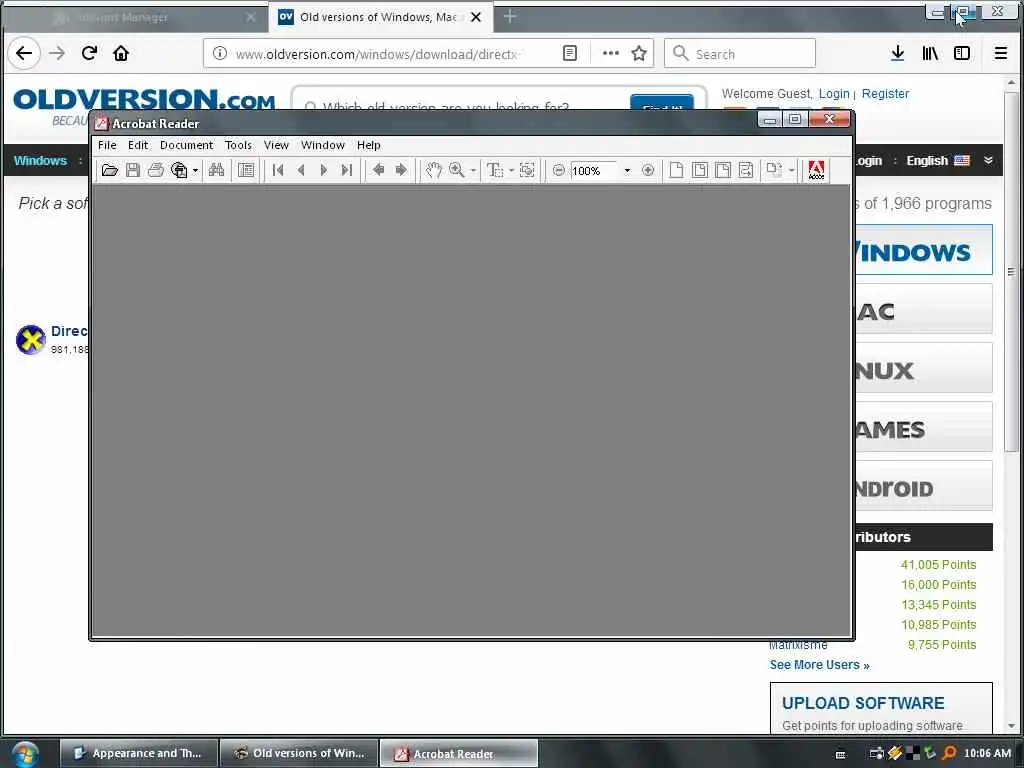Open the Firefox Downloads arrow icon

898,54
